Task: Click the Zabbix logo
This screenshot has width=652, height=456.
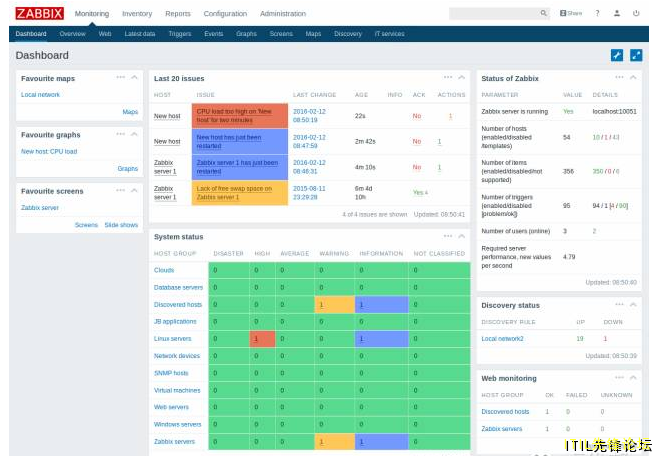Action: click(x=40, y=13)
